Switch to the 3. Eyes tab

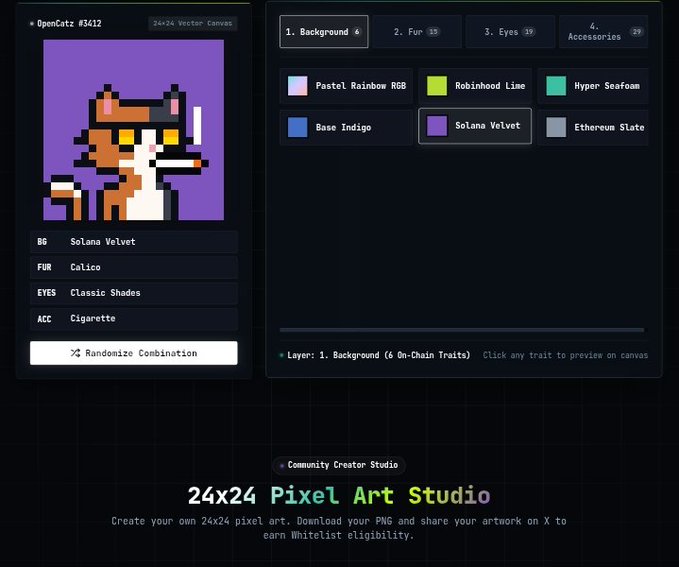[510, 32]
